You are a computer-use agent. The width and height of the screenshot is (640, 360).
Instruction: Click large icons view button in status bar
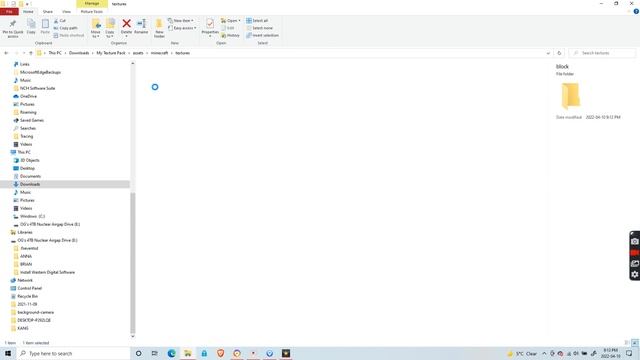tap(635, 342)
